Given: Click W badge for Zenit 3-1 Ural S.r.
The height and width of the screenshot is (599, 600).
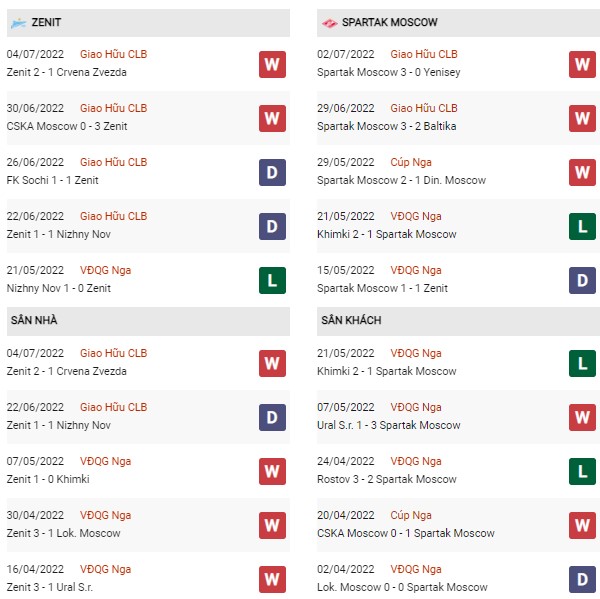Looking at the screenshot, I should [x=272, y=579].
